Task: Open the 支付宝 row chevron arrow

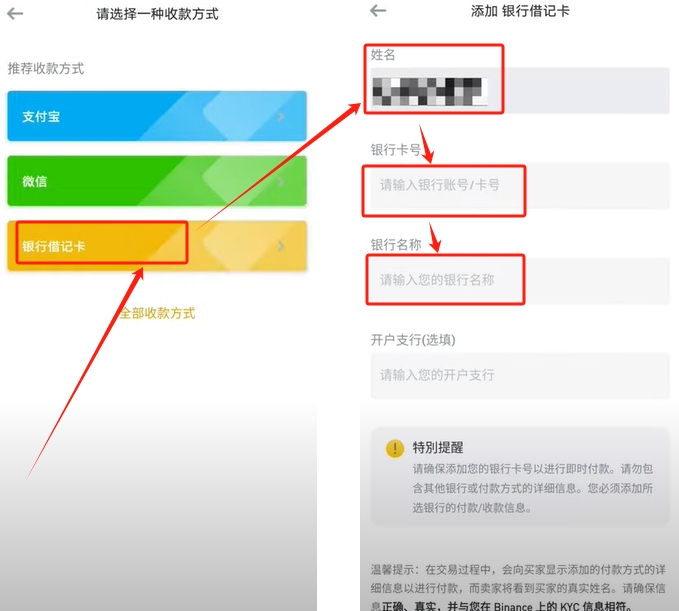Action: coord(281,116)
